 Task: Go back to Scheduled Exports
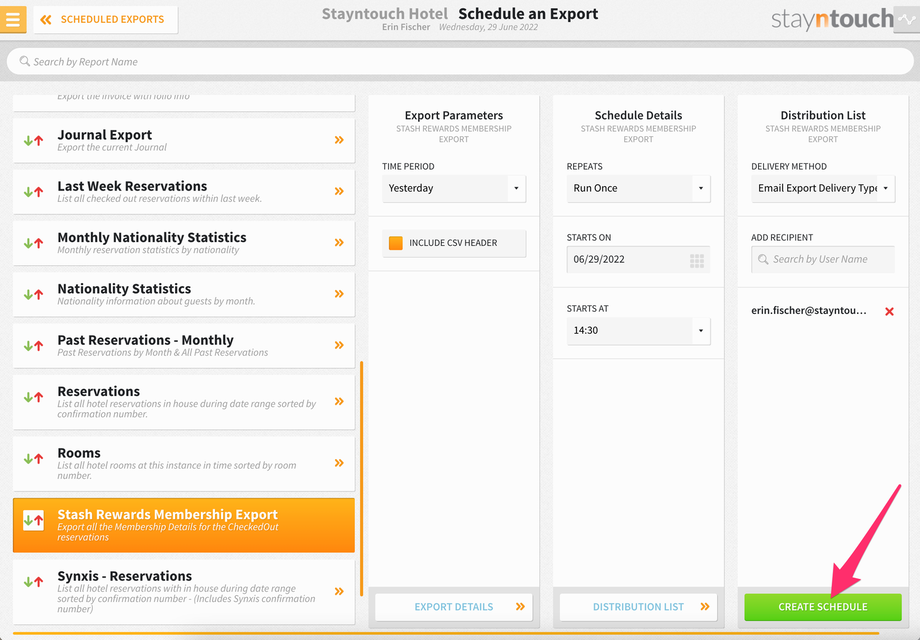pos(106,19)
